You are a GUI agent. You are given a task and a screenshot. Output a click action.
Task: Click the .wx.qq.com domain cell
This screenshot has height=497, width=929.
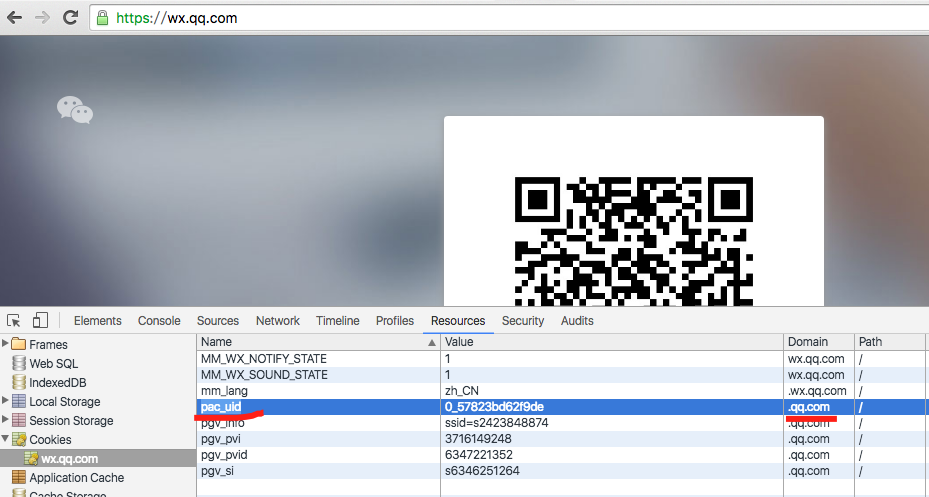tap(817, 391)
